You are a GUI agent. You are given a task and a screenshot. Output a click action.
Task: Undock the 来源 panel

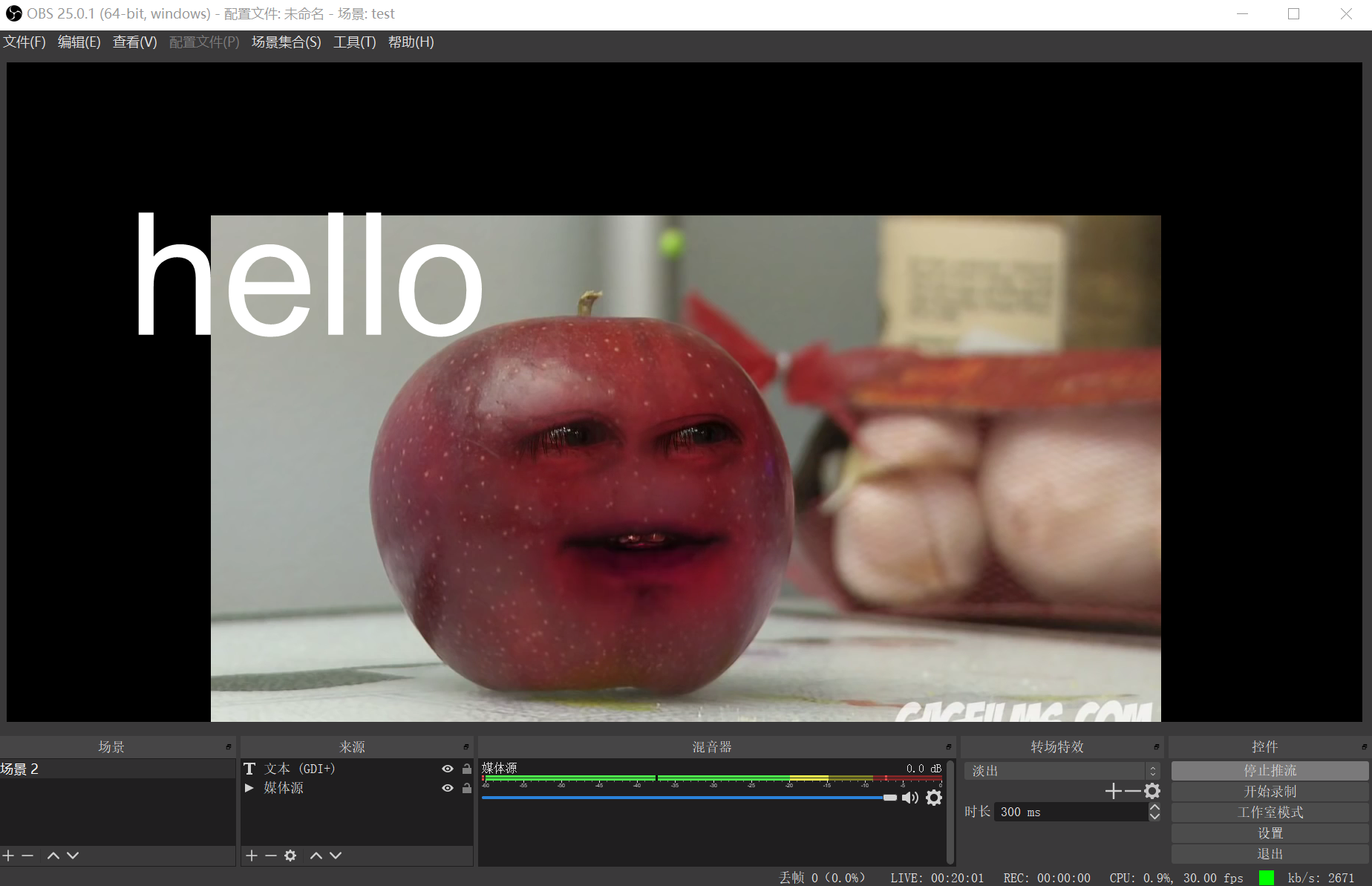coord(466,747)
